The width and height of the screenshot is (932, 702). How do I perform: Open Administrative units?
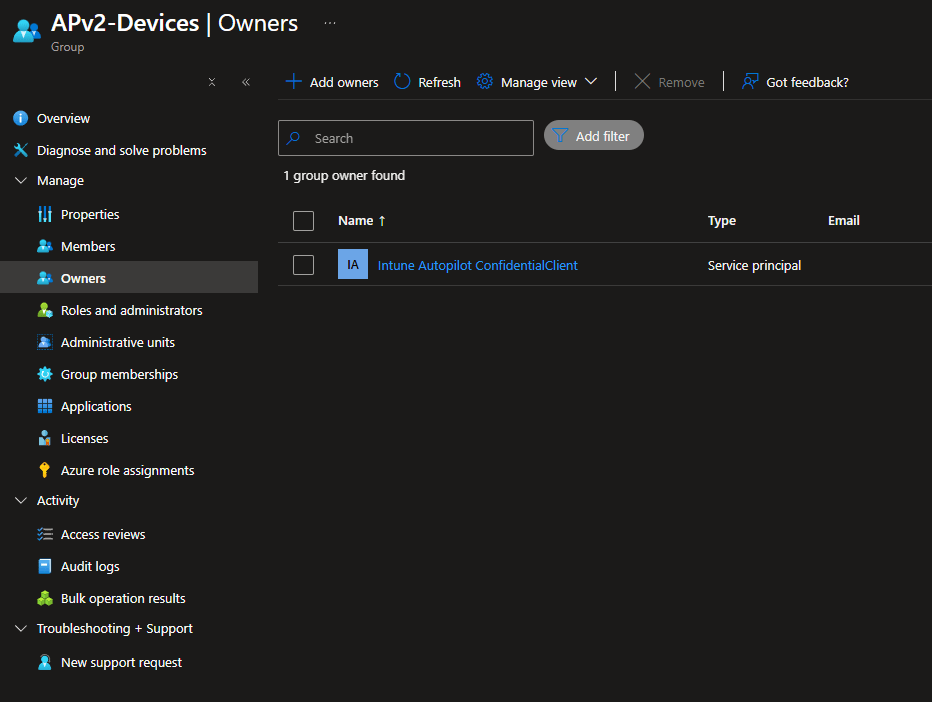pyautogui.click(x=118, y=342)
